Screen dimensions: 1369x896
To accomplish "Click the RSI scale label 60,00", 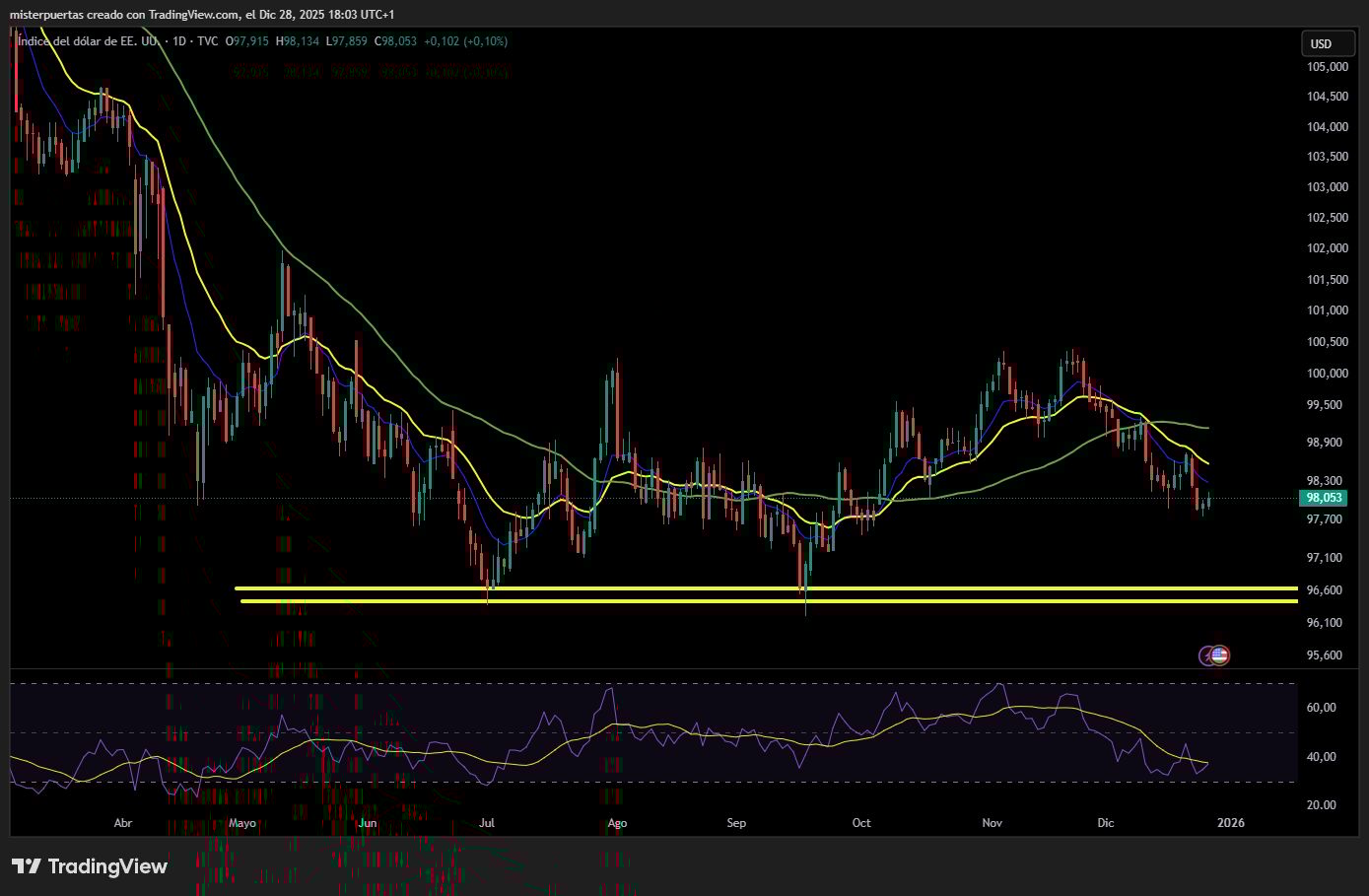I will 1322,708.
